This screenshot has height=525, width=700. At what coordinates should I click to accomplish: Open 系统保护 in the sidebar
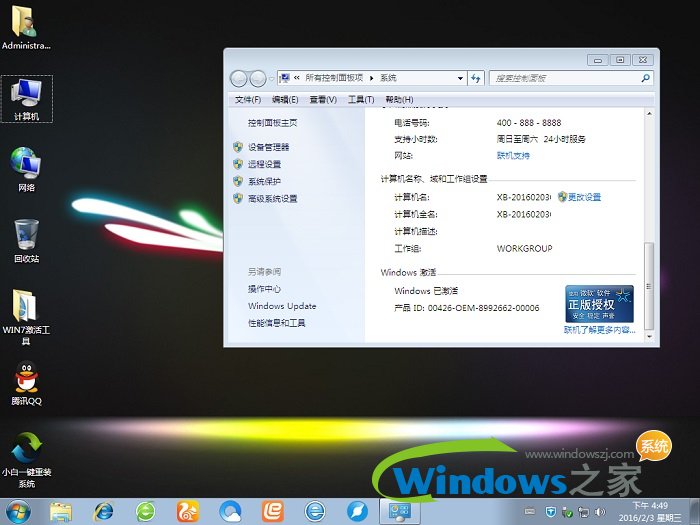[264, 181]
